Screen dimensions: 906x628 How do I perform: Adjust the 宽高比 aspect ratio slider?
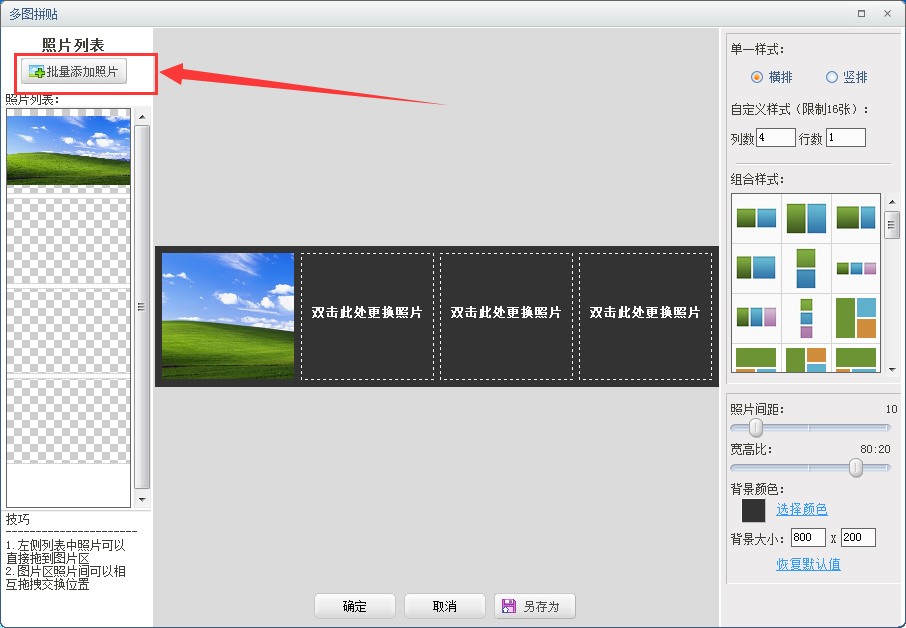click(856, 467)
